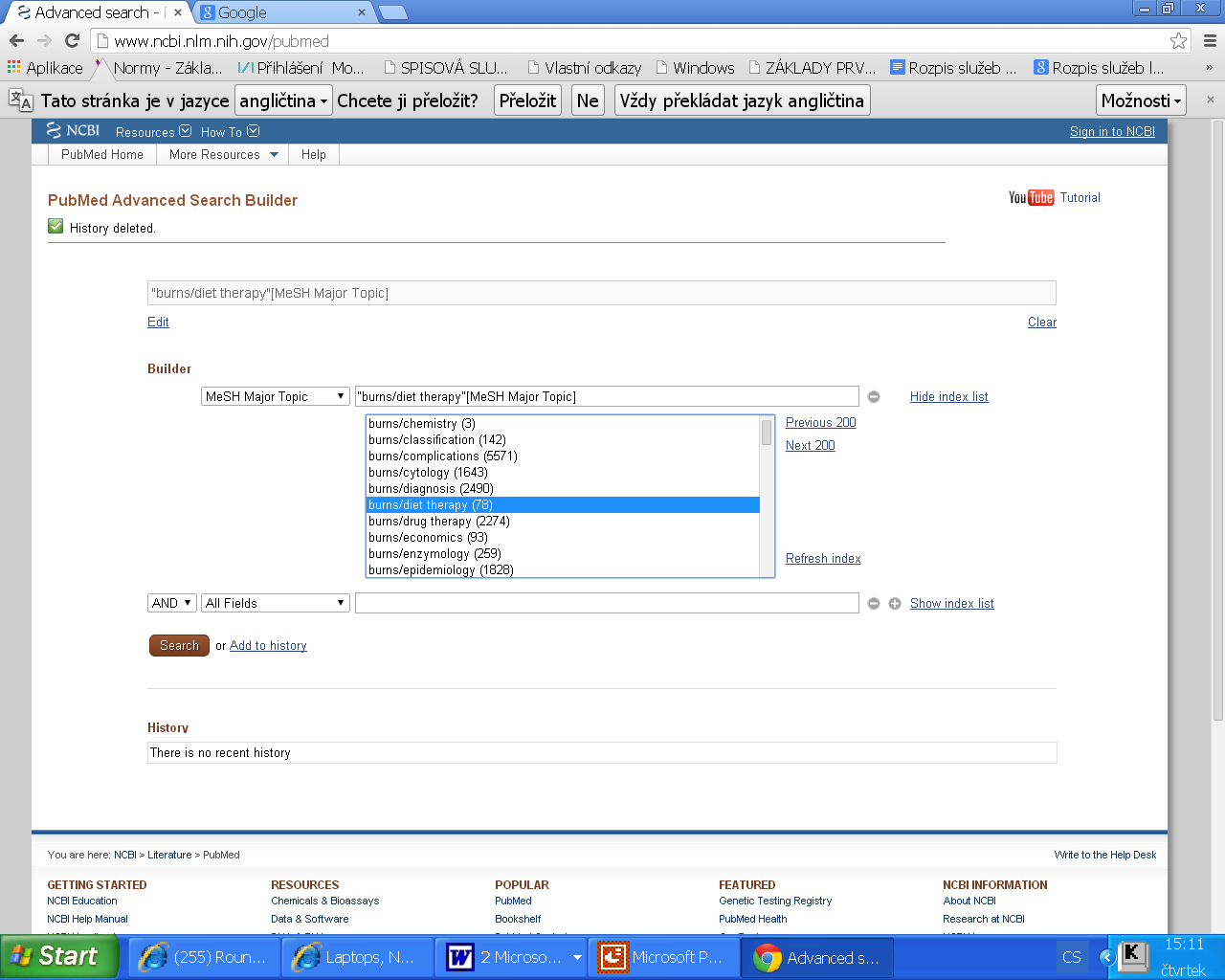This screenshot has height=980, width=1225.
Task: Click the CS language indicator
Action: tap(1072, 957)
